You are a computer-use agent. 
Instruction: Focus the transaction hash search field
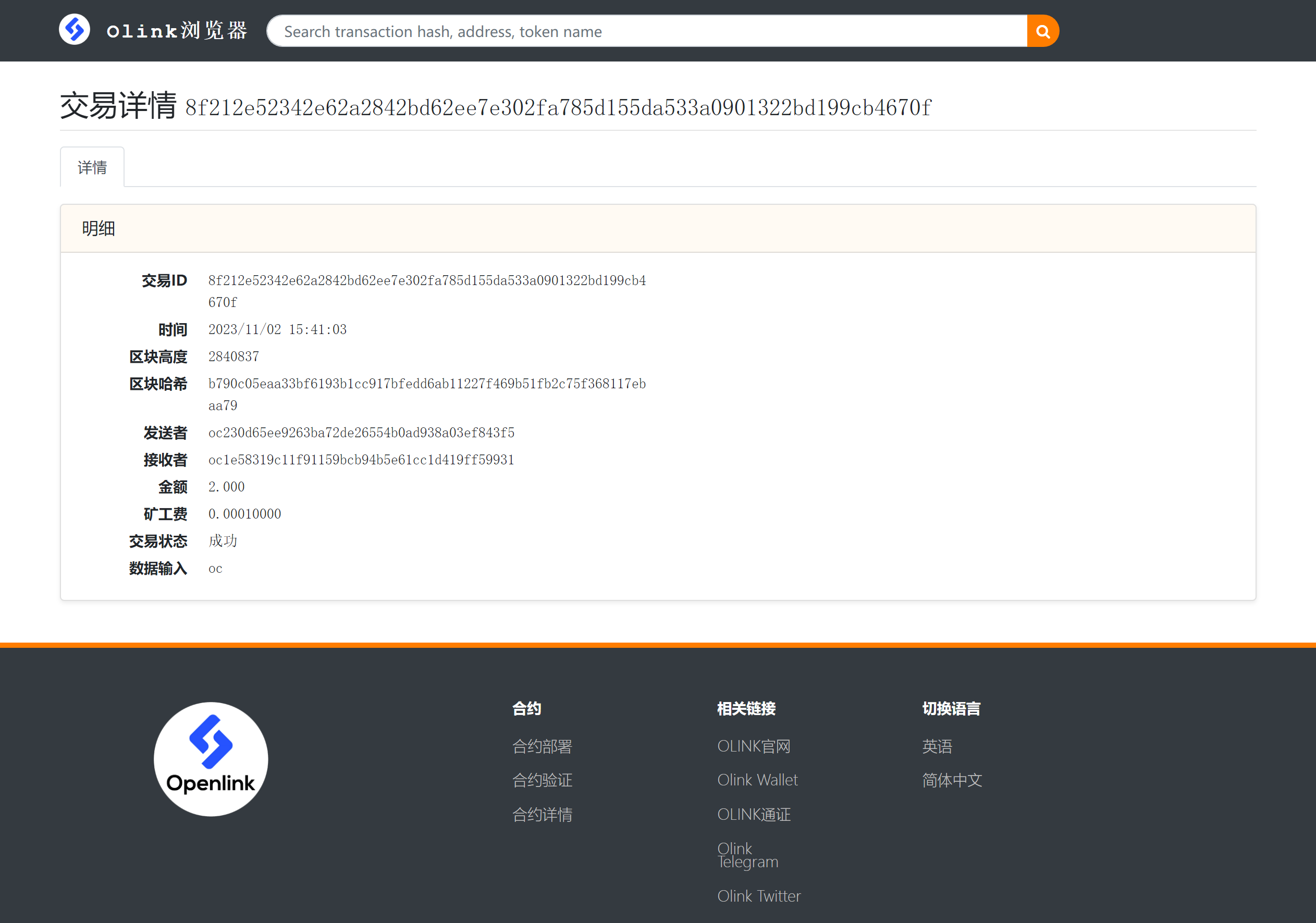pos(648,31)
